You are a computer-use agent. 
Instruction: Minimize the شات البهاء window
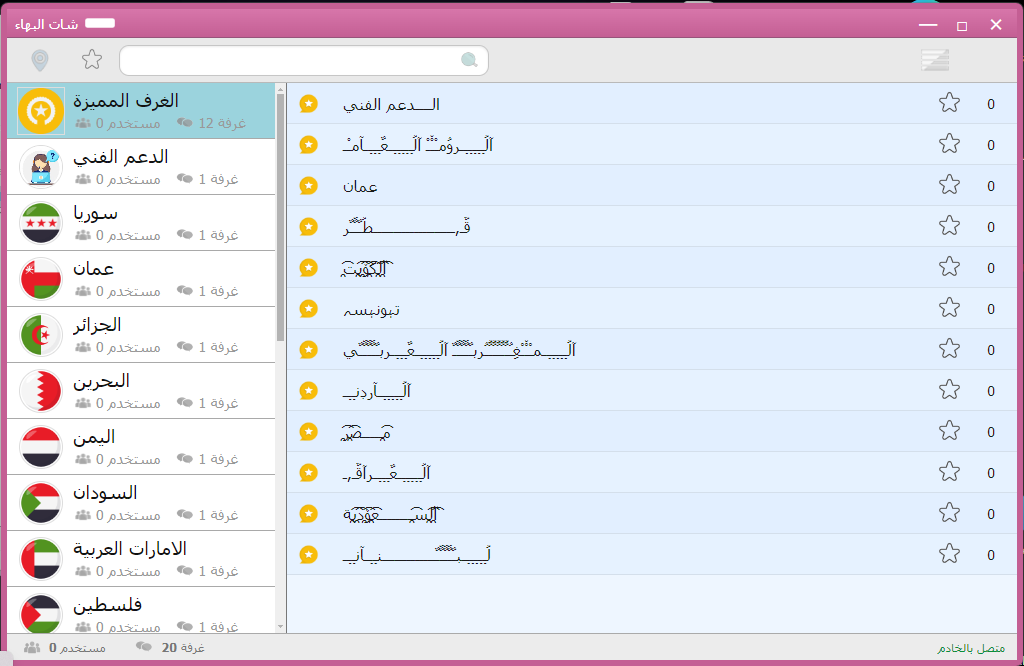click(x=928, y=25)
